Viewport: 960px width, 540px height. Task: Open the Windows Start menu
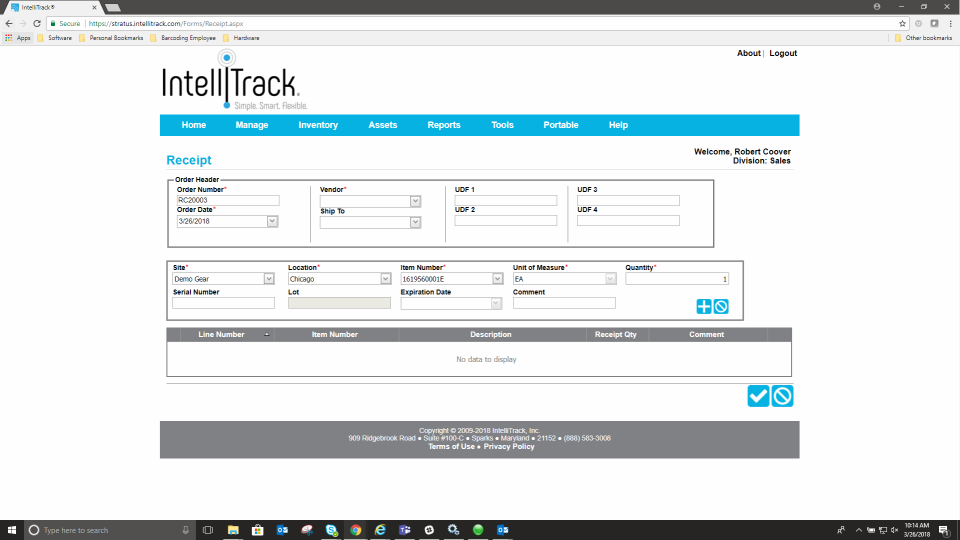point(12,530)
